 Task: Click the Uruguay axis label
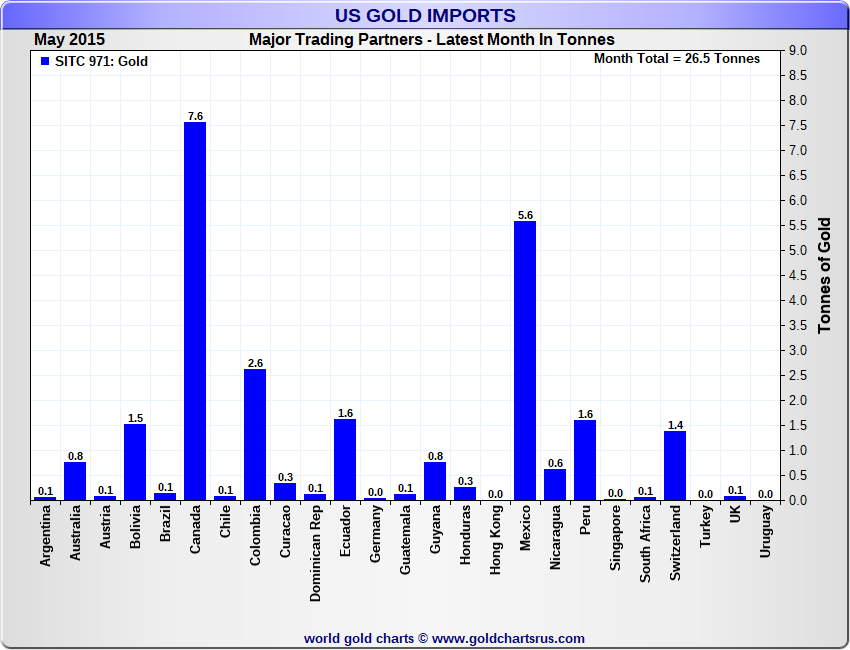pos(765,531)
